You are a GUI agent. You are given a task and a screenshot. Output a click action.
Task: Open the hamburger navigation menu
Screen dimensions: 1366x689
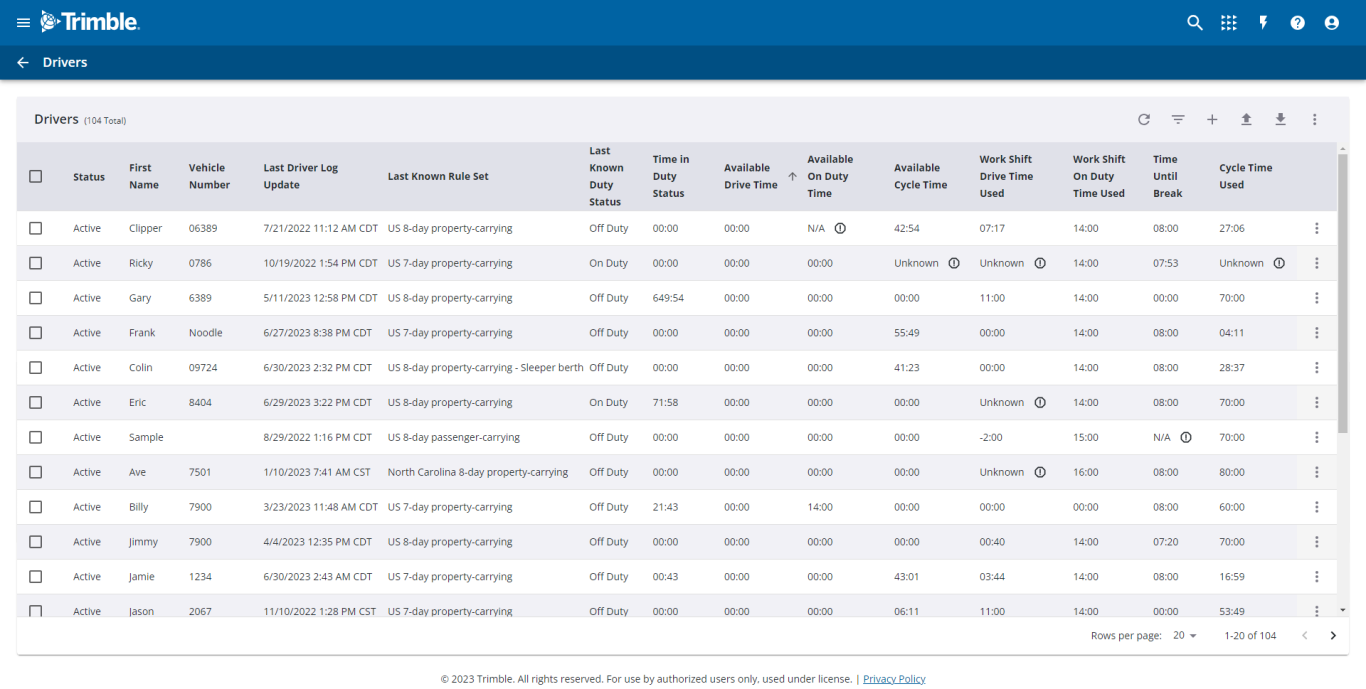point(22,22)
